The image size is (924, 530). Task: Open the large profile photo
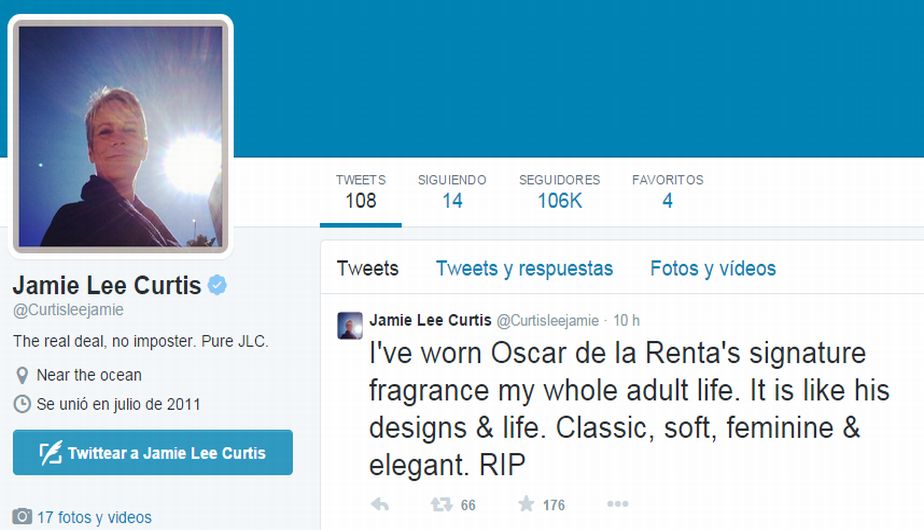point(121,136)
